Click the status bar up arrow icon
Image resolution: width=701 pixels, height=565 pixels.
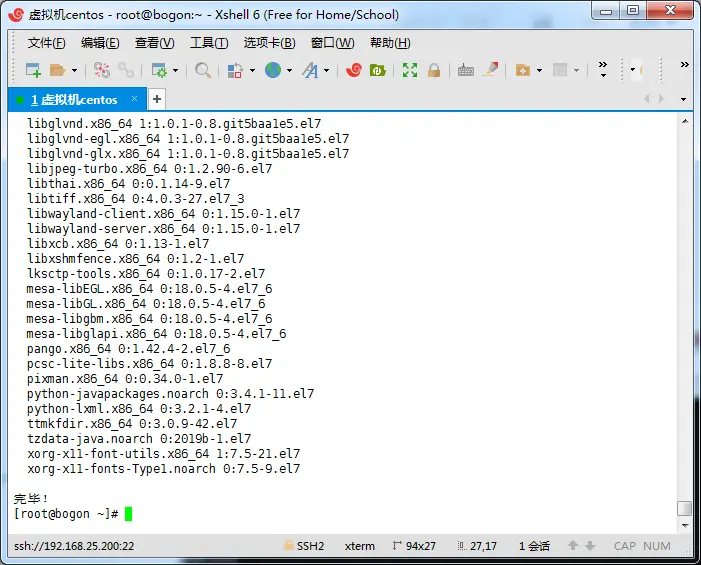coord(573,545)
